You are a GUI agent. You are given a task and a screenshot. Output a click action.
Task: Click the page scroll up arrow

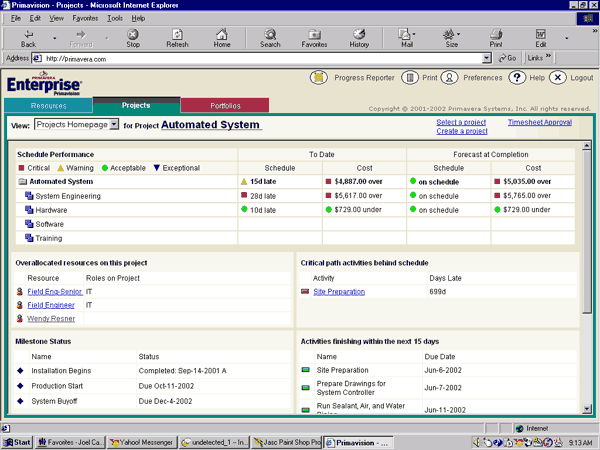coord(587,145)
